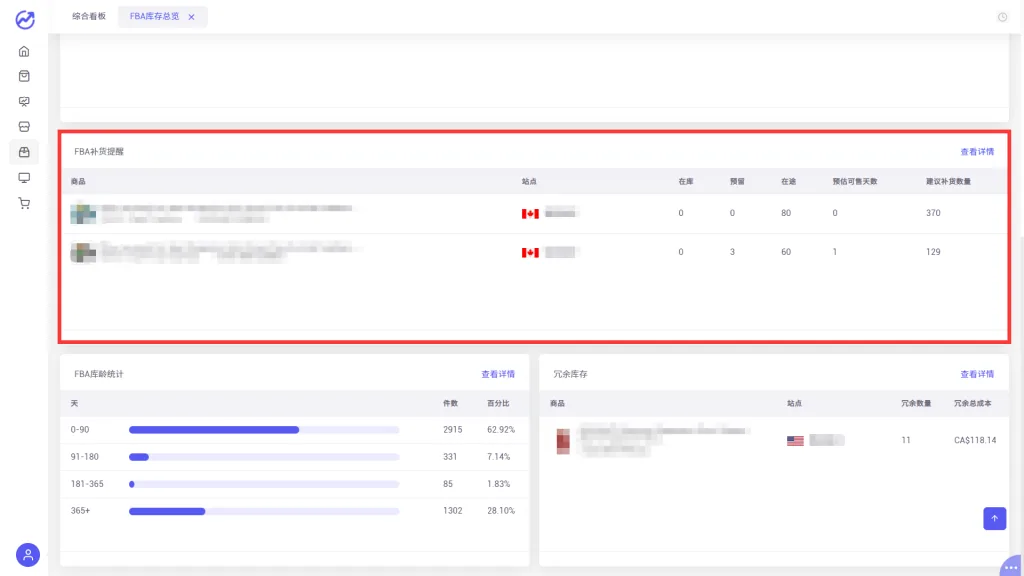Click the 0-90 days progress bar
Viewport: 1024px width, 576px height.
coord(264,430)
